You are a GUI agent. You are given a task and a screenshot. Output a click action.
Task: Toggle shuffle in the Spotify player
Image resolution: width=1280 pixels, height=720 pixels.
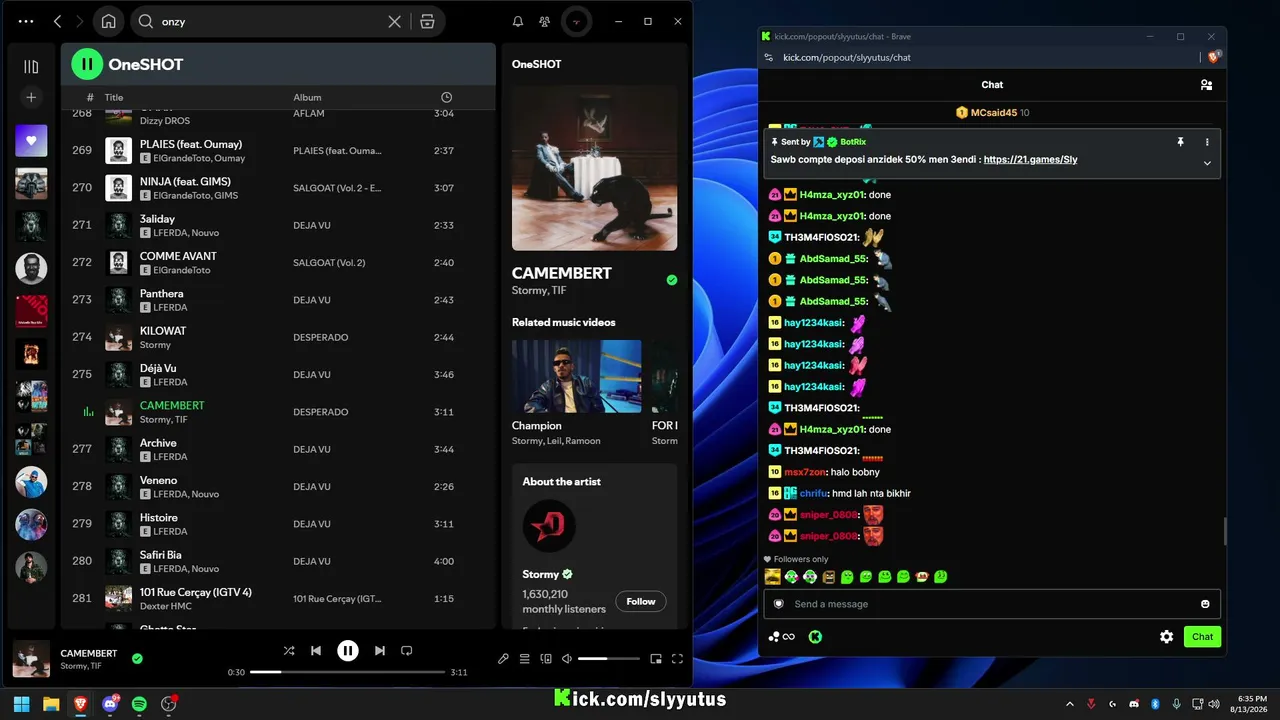point(289,651)
